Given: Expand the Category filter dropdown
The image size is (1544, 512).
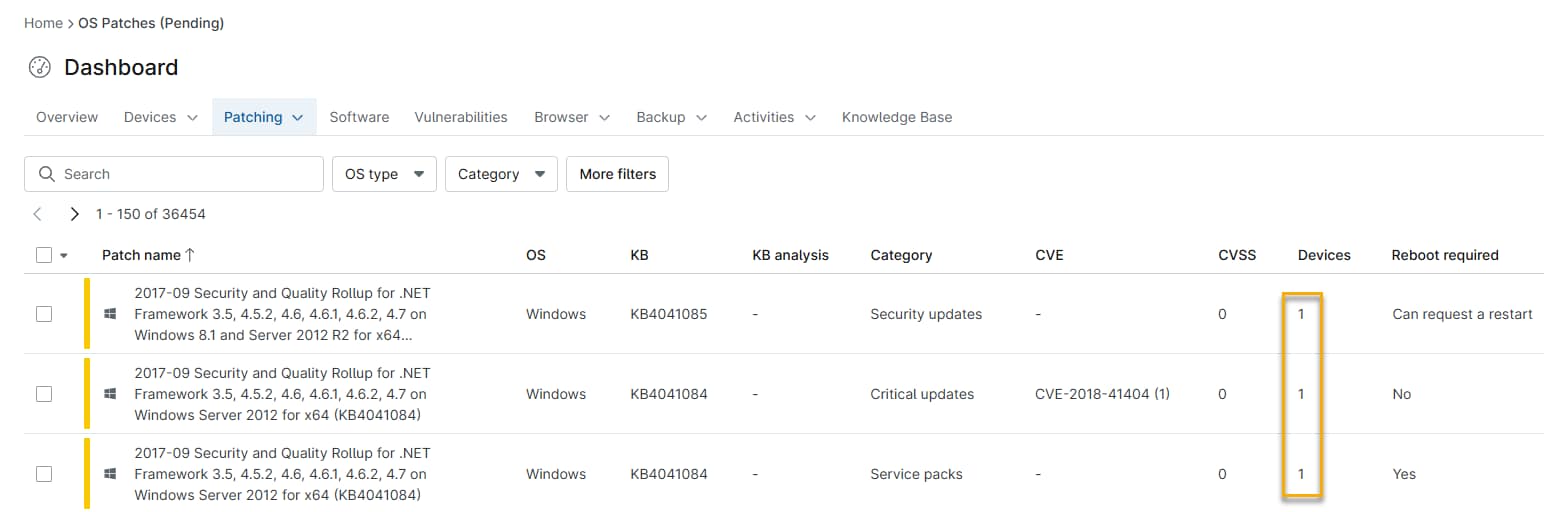Looking at the screenshot, I should point(500,174).
